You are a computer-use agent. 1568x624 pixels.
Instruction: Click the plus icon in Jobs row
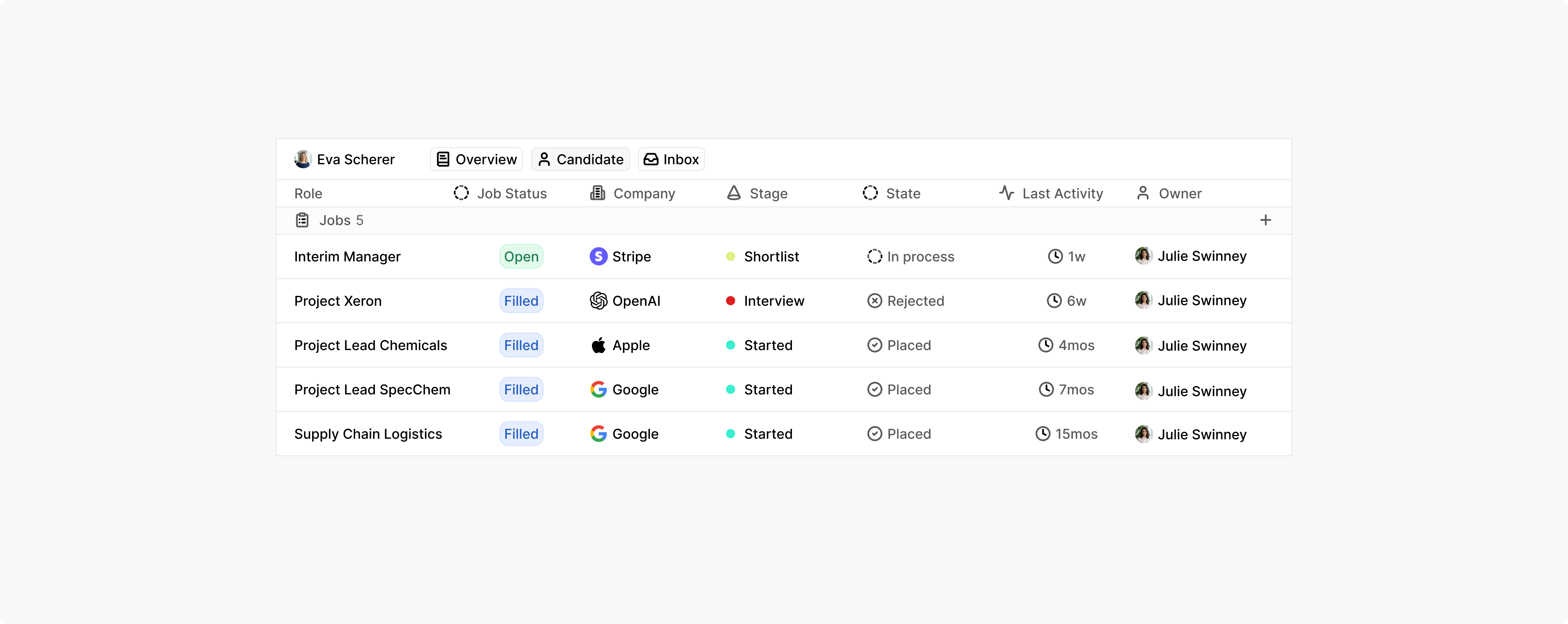(1265, 220)
